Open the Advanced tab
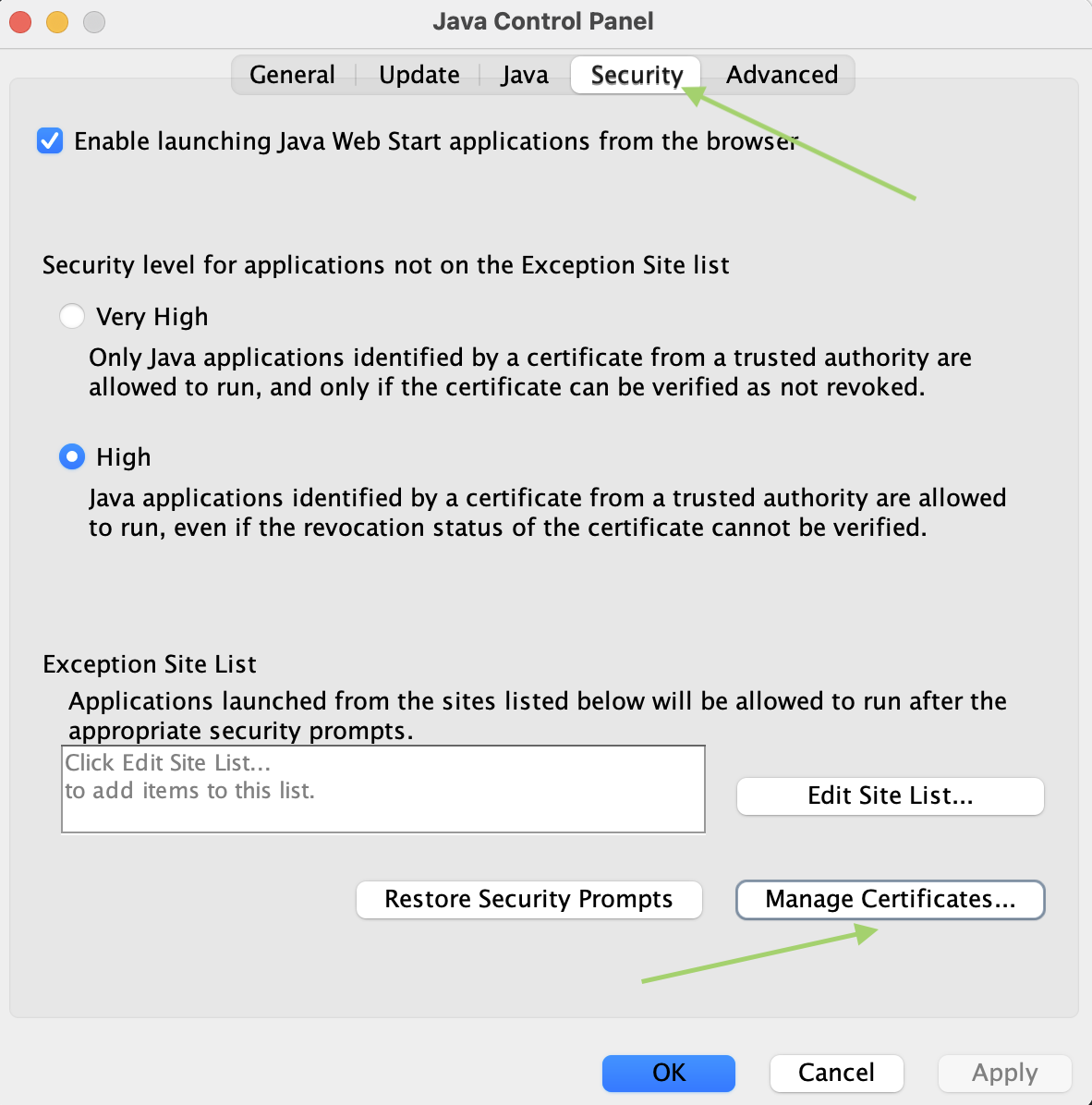Viewport: 1092px width, 1105px height. click(781, 75)
